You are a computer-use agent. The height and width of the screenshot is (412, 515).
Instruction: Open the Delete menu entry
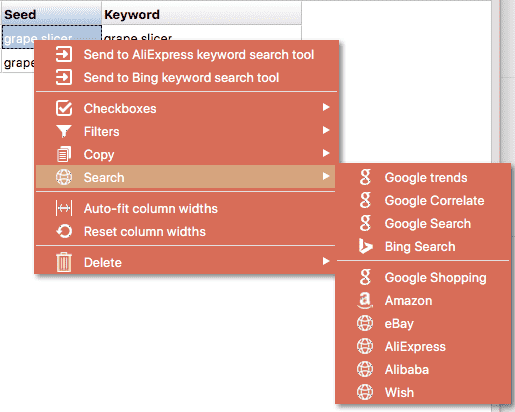pyautogui.click(x=185, y=262)
